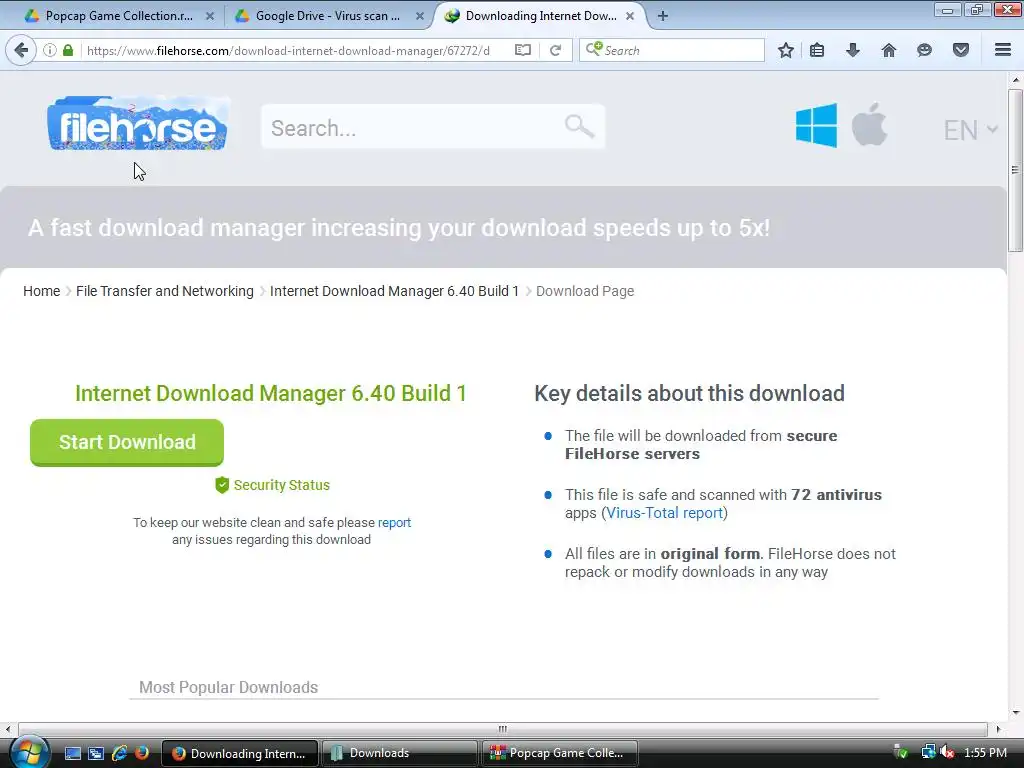Open Popcap Game Colle... taskbar window
Viewport: 1024px width, 768px height.
click(560, 753)
